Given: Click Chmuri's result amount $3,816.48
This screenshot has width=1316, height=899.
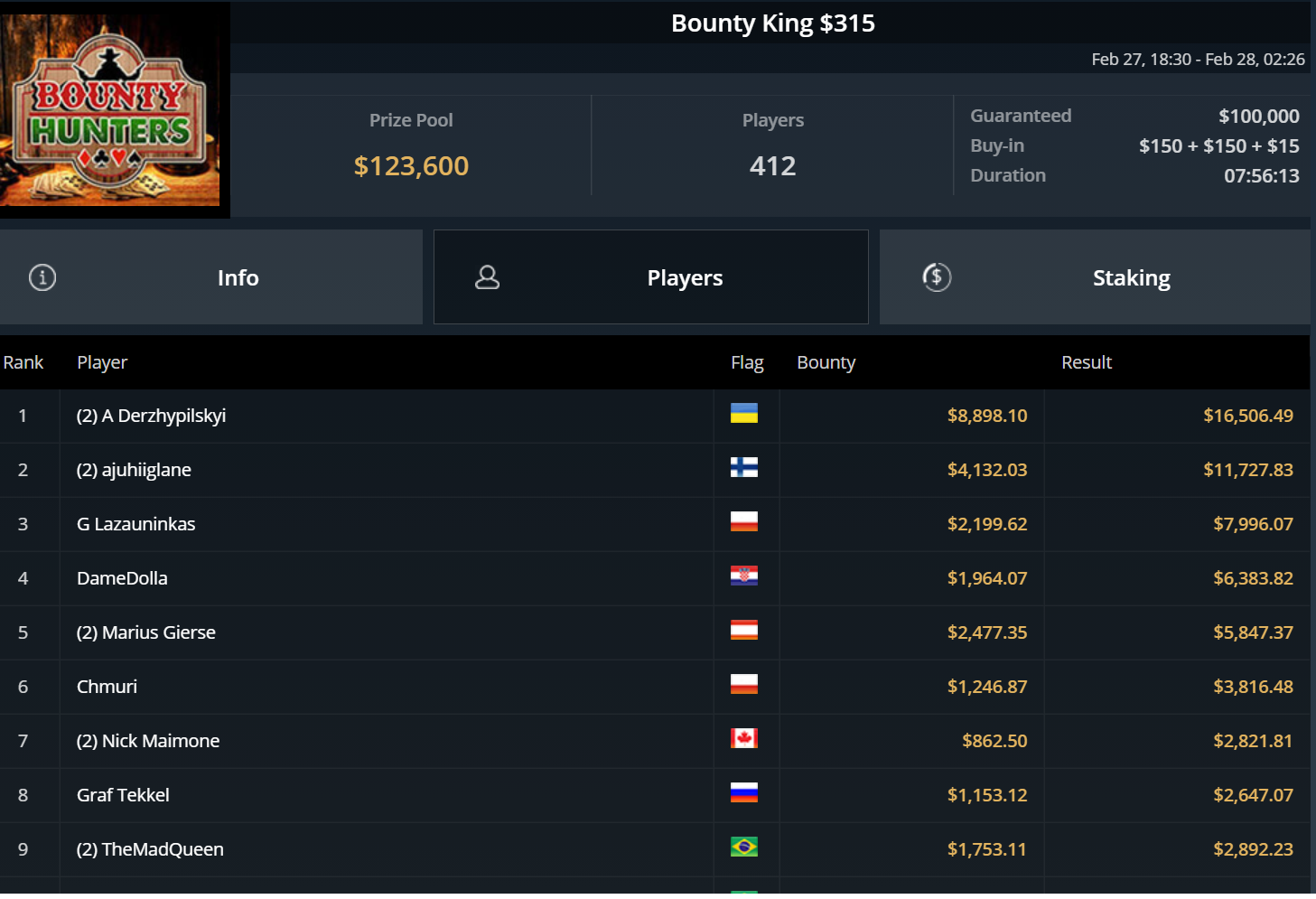Looking at the screenshot, I should coord(1253,687).
